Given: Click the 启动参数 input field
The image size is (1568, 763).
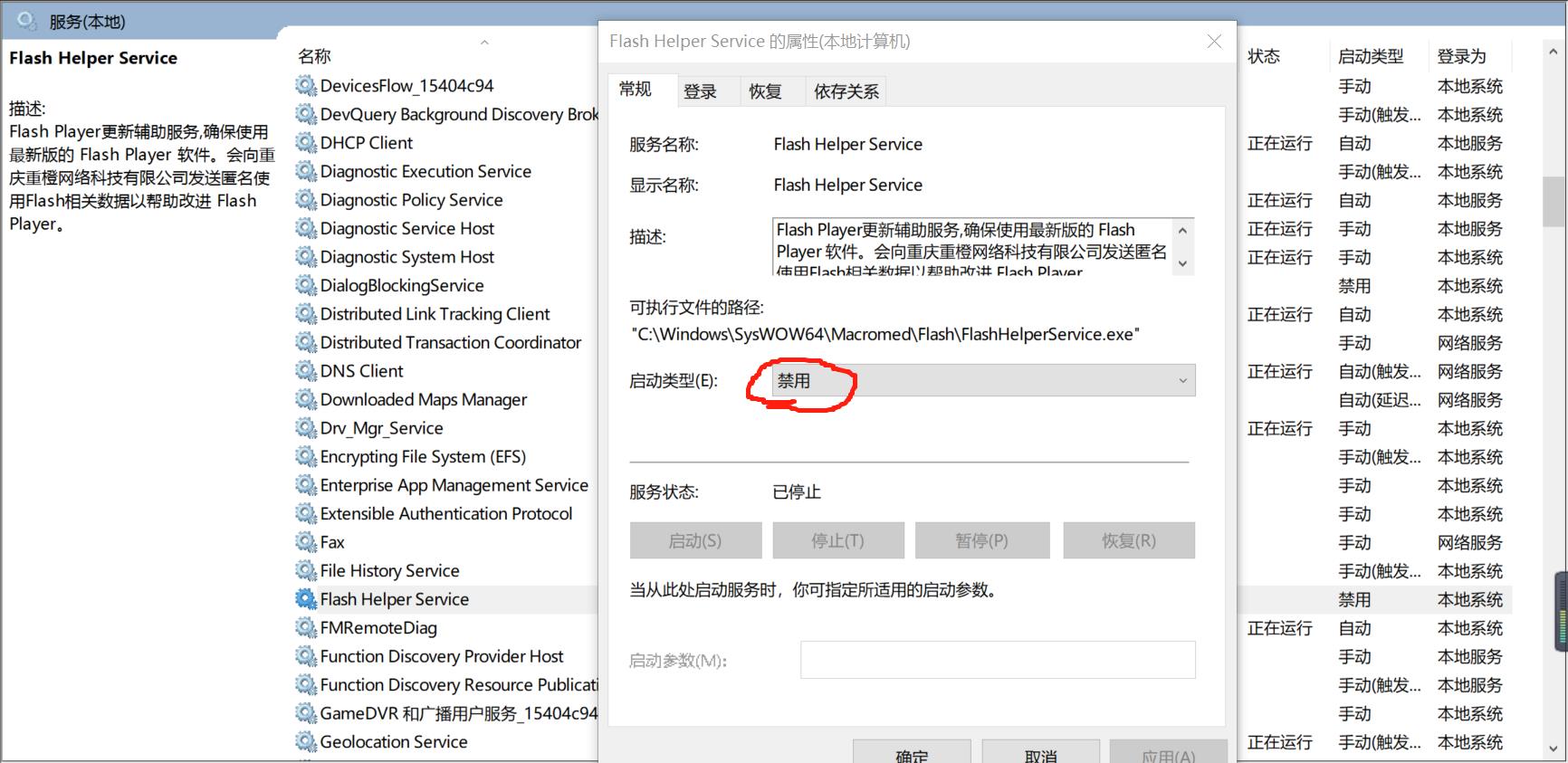Looking at the screenshot, I should [x=998, y=660].
